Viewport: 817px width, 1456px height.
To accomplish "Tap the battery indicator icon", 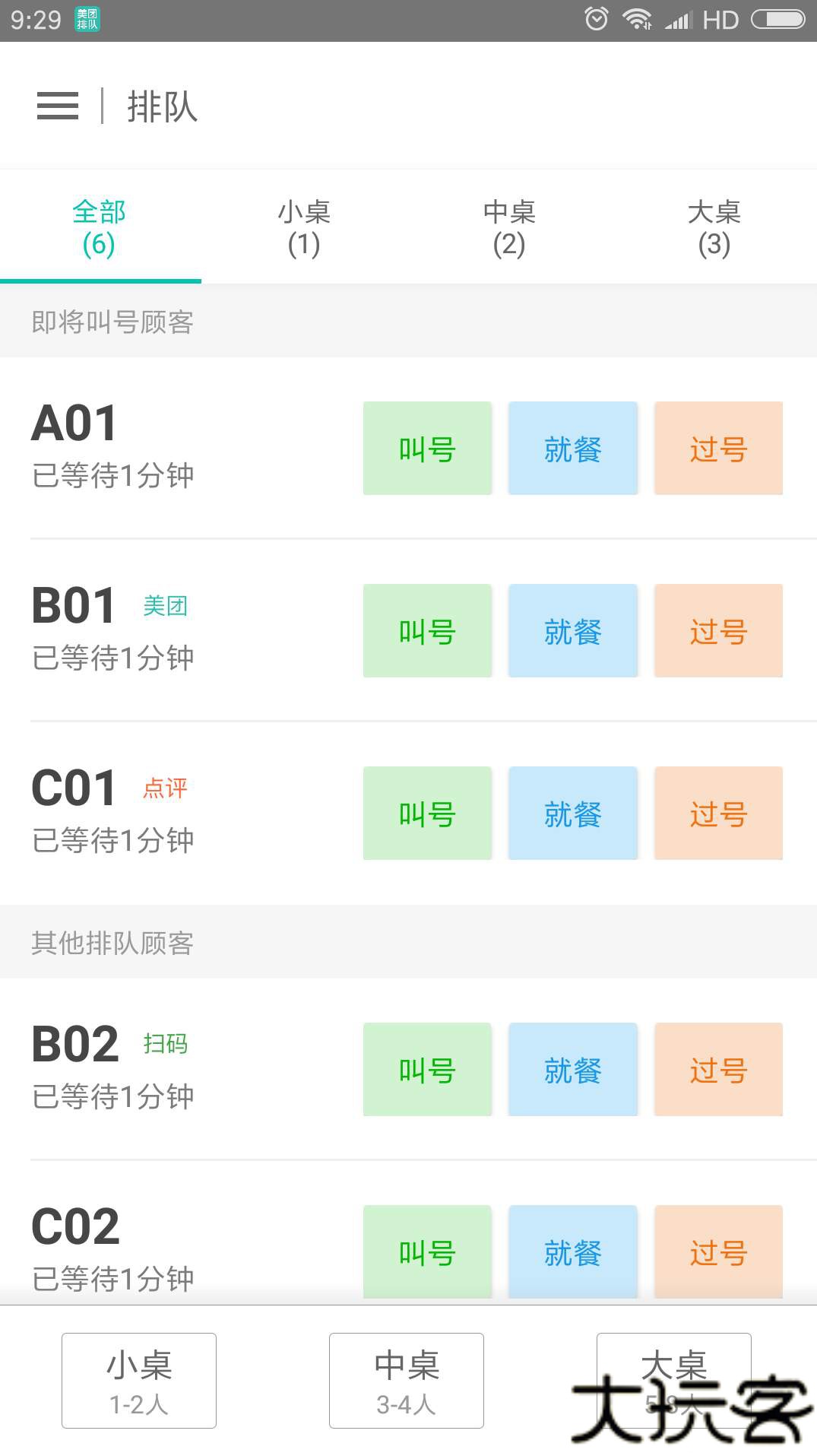I will pos(777,19).
